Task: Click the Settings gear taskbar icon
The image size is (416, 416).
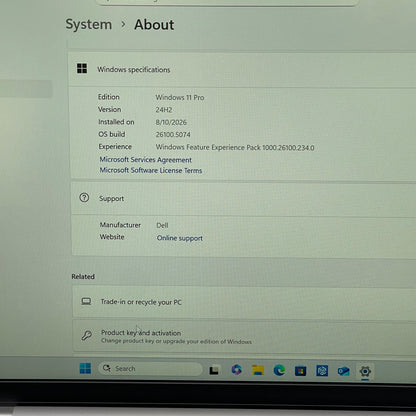Action: [x=365, y=371]
